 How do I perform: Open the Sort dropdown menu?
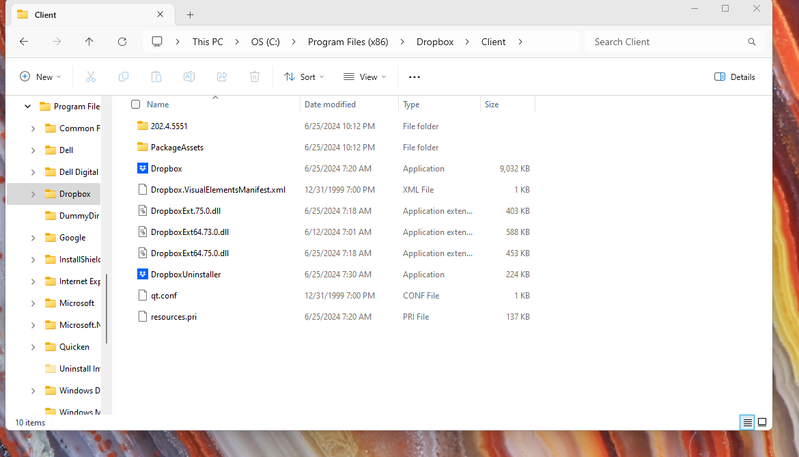click(x=304, y=77)
